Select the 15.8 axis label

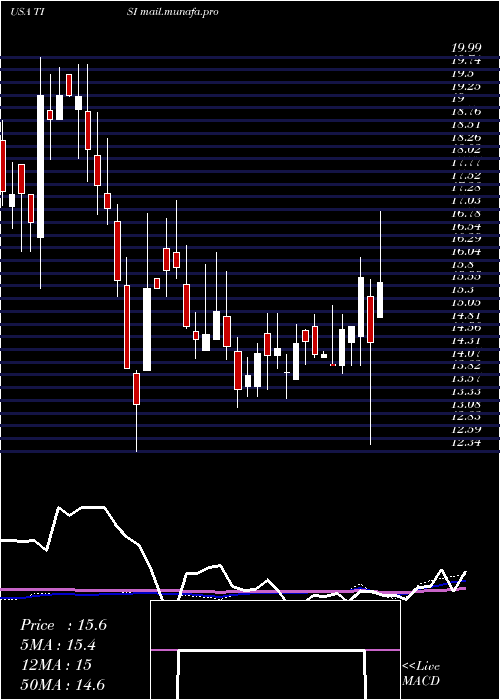pyautogui.click(x=461, y=264)
